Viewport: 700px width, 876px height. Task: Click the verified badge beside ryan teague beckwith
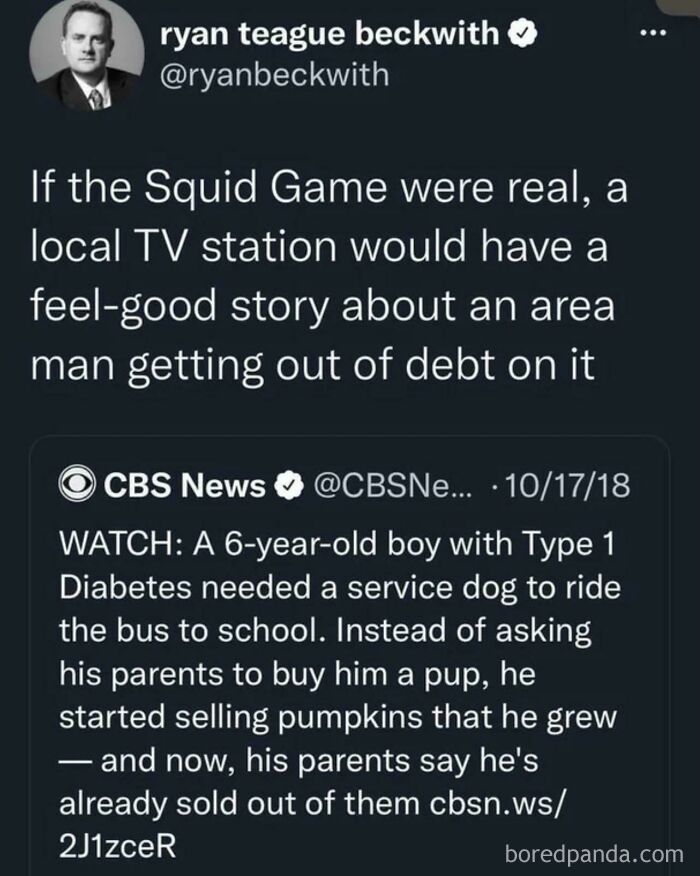[x=522, y=34]
